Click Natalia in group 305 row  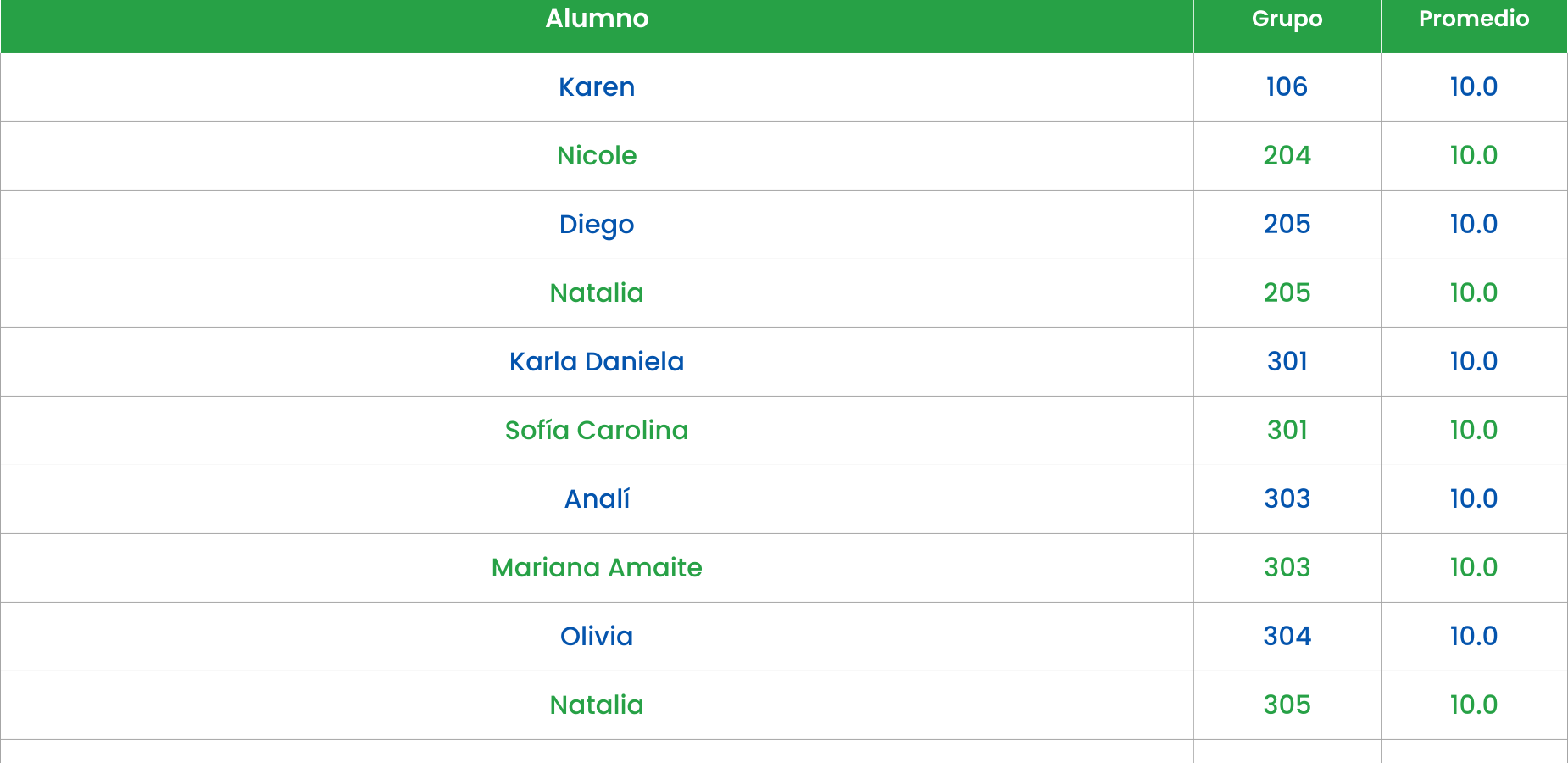click(597, 705)
